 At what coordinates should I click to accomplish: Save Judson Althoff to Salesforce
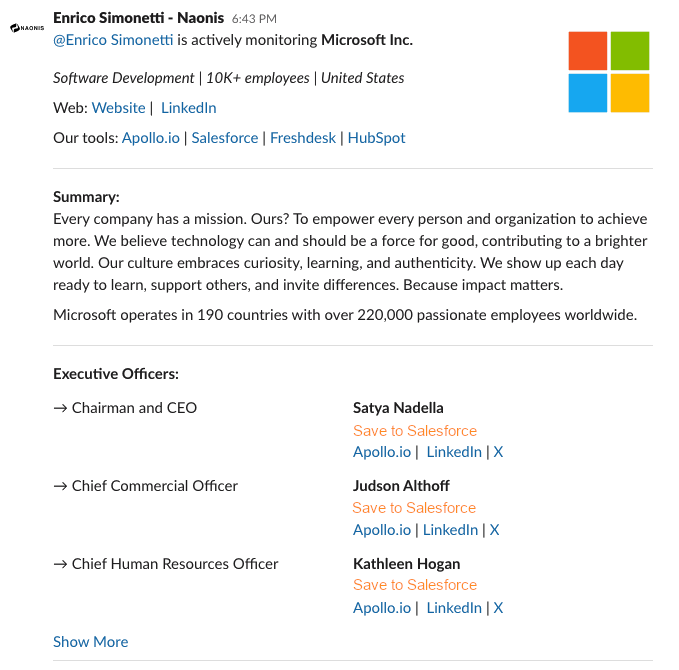pos(414,508)
